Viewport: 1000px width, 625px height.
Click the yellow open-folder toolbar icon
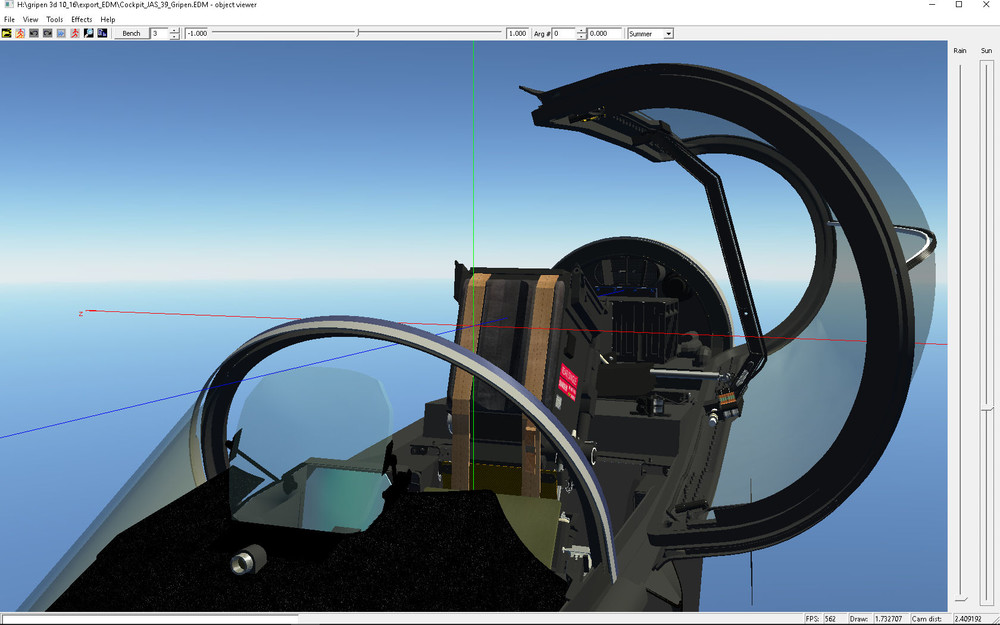6,33
